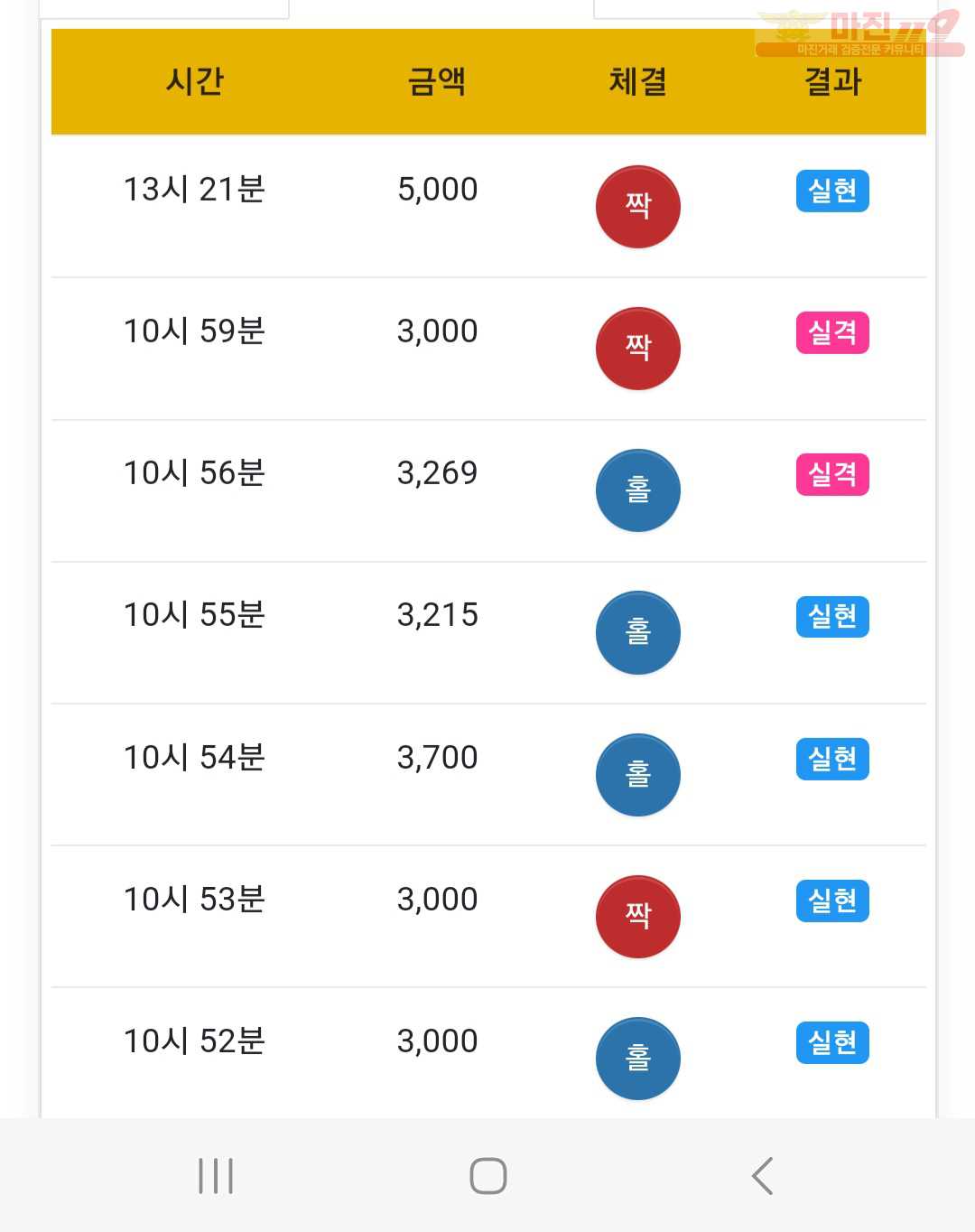This screenshot has height=1232, width=975.
Task: Tap the blue 홀 circle for 10시 54분
Action: [637, 775]
